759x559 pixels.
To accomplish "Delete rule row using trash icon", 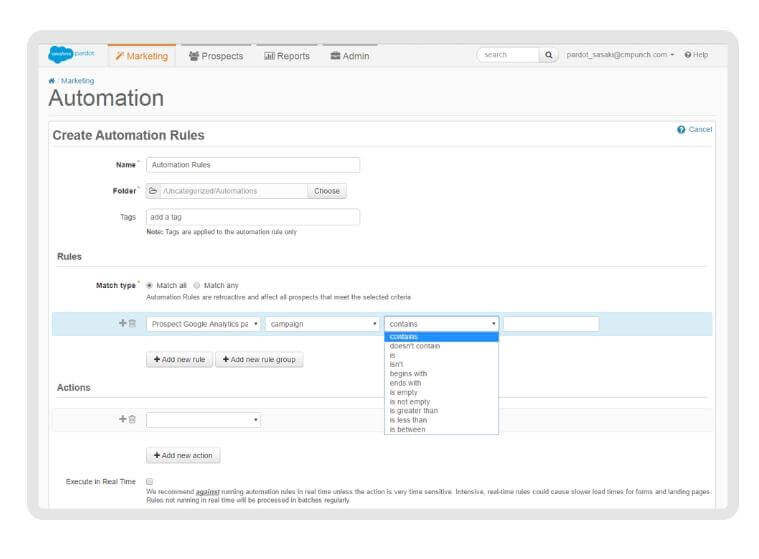I will 132,324.
